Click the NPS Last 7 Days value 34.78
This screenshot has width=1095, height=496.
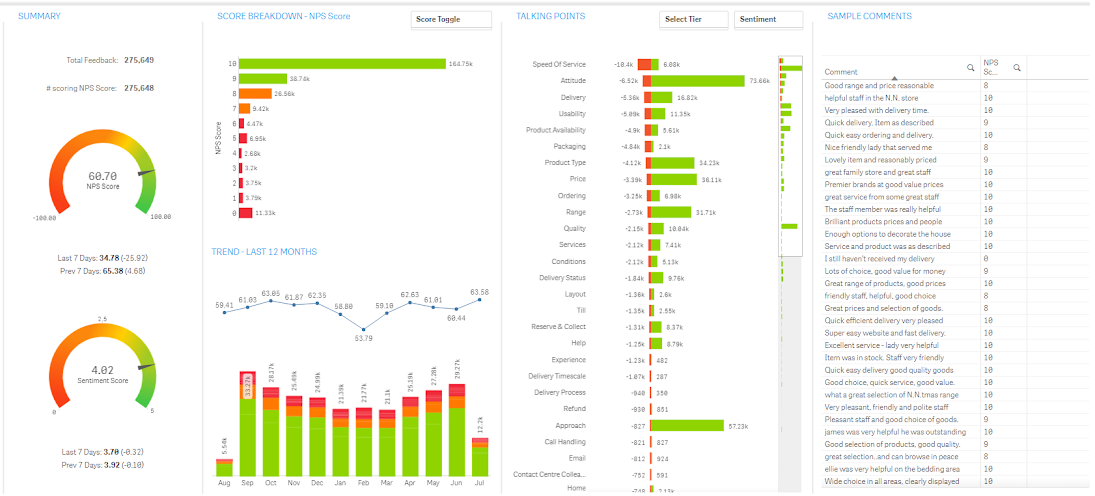tap(109, 258)
